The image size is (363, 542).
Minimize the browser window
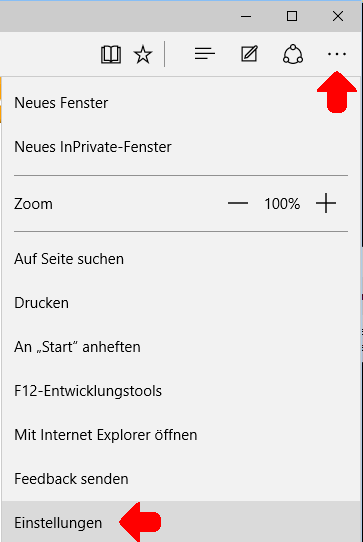246,16
